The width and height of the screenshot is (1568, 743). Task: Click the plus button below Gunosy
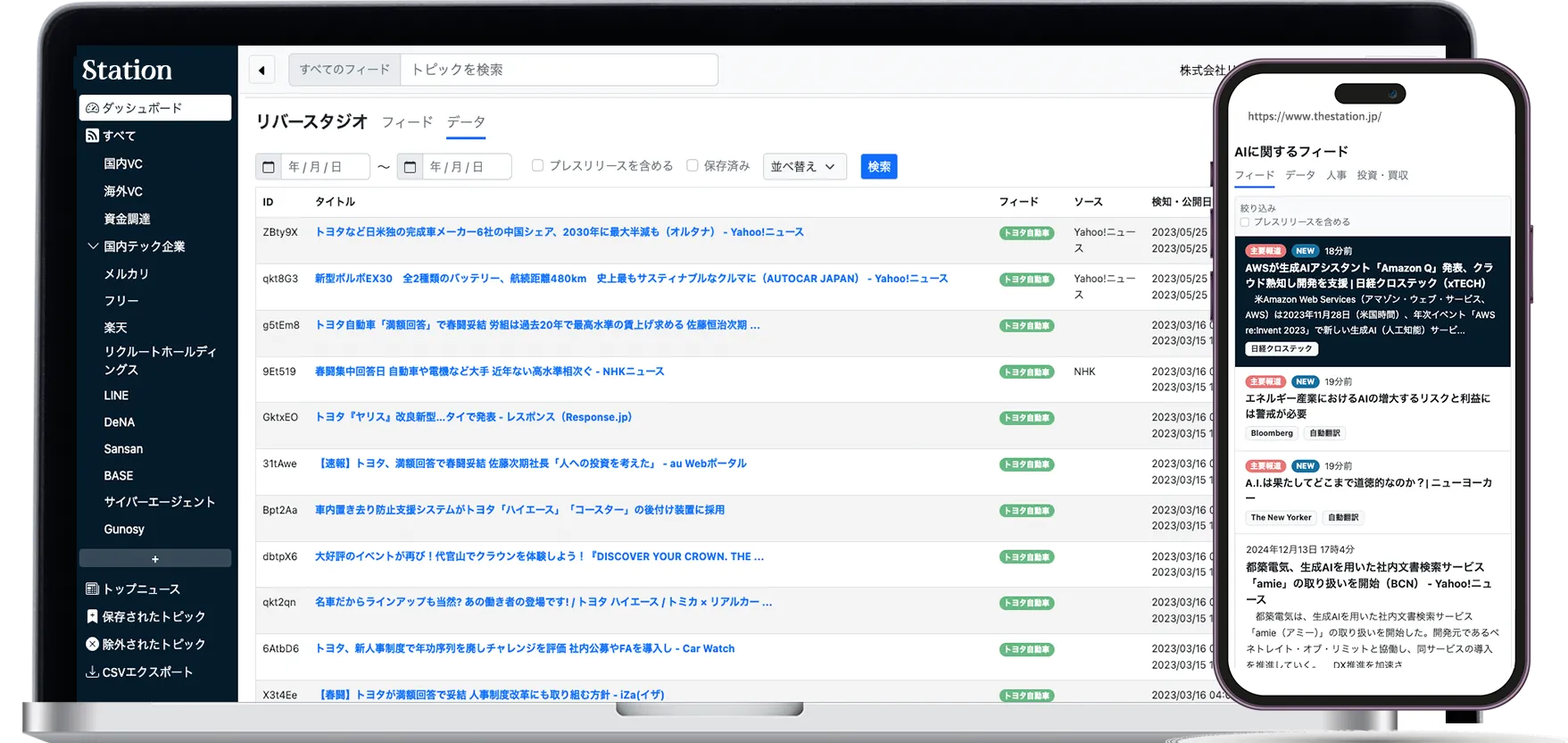(155, 559)
